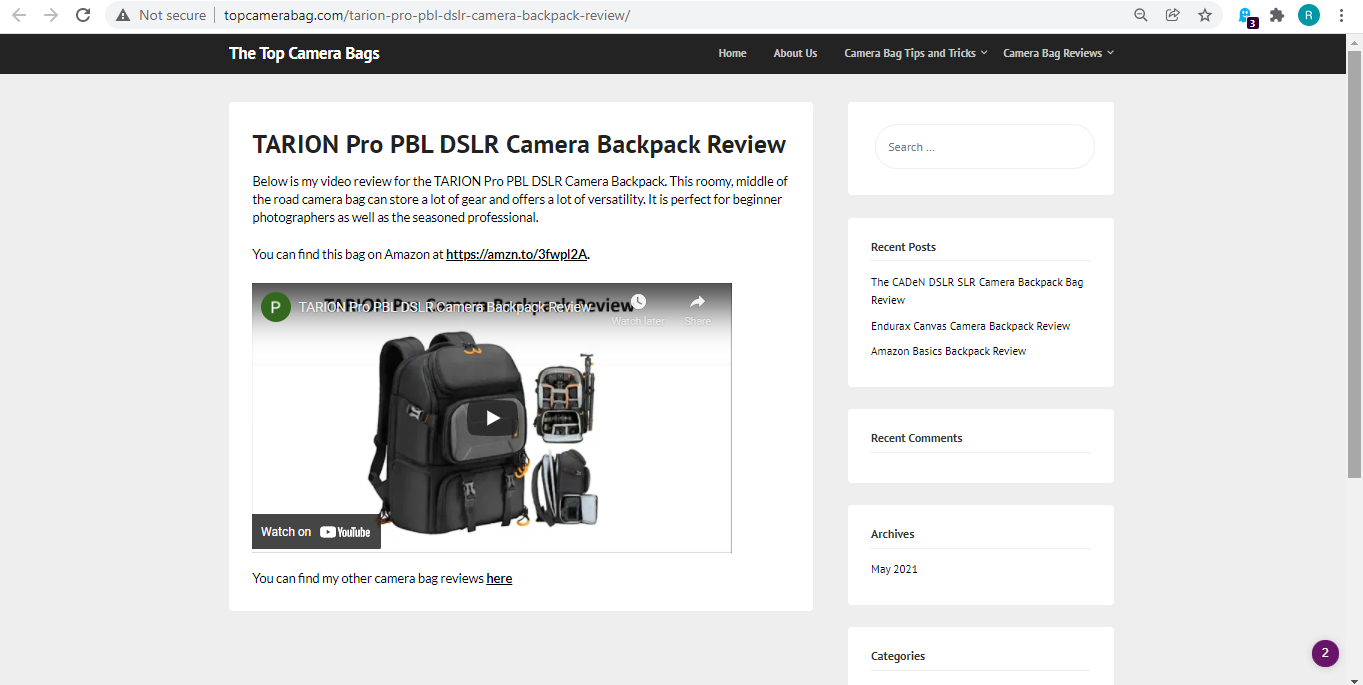Expand Camera Bag Reviews dropdown
Screen dimensions: 1363x685
(1057, 53)
